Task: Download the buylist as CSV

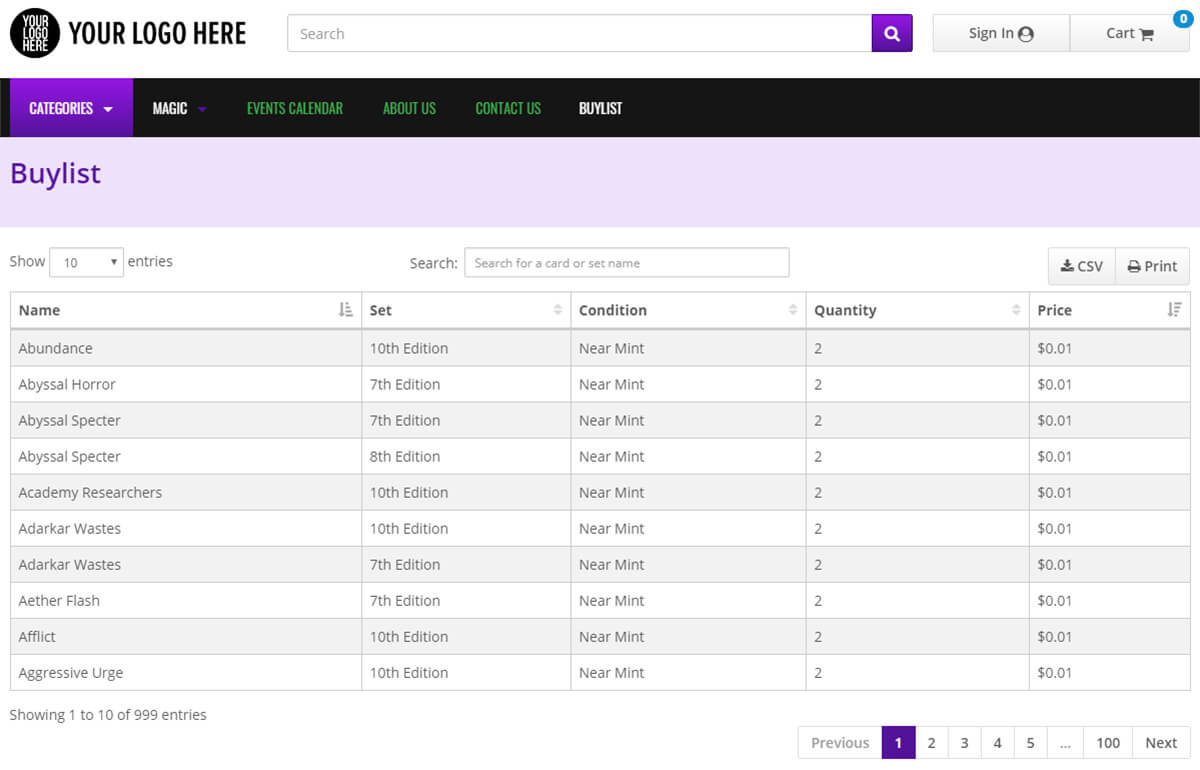Action: click(1082, 266)
